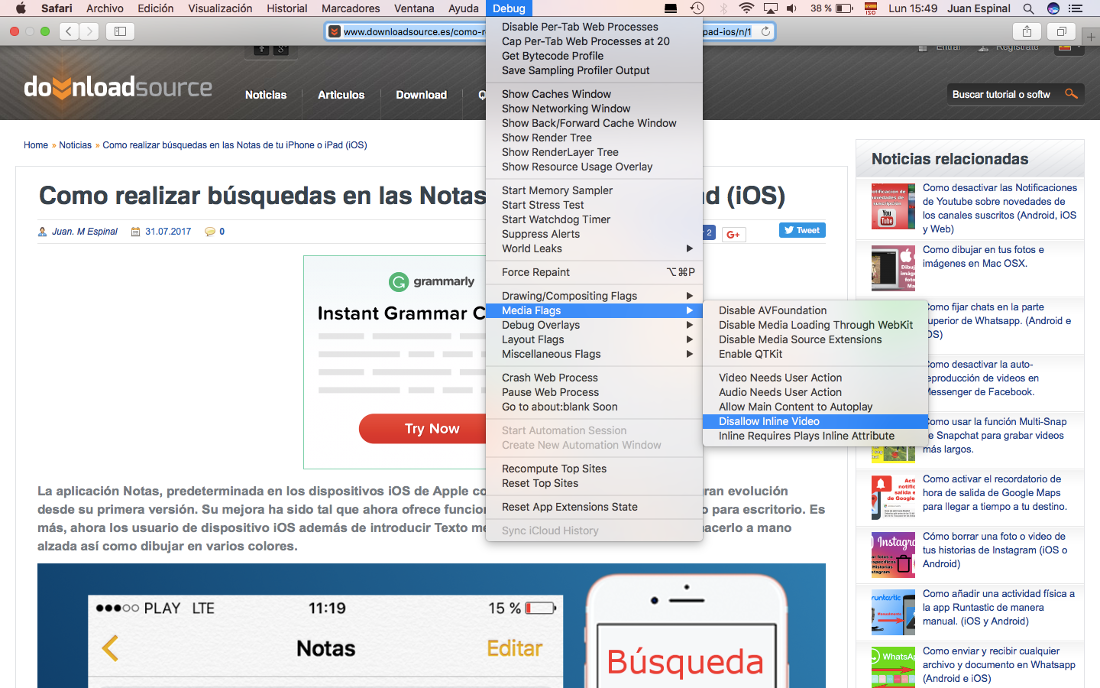Toggle Disable Media Loading Through WebKit
The height and width of the screenshot is (688, 1100).
[814, 325]
